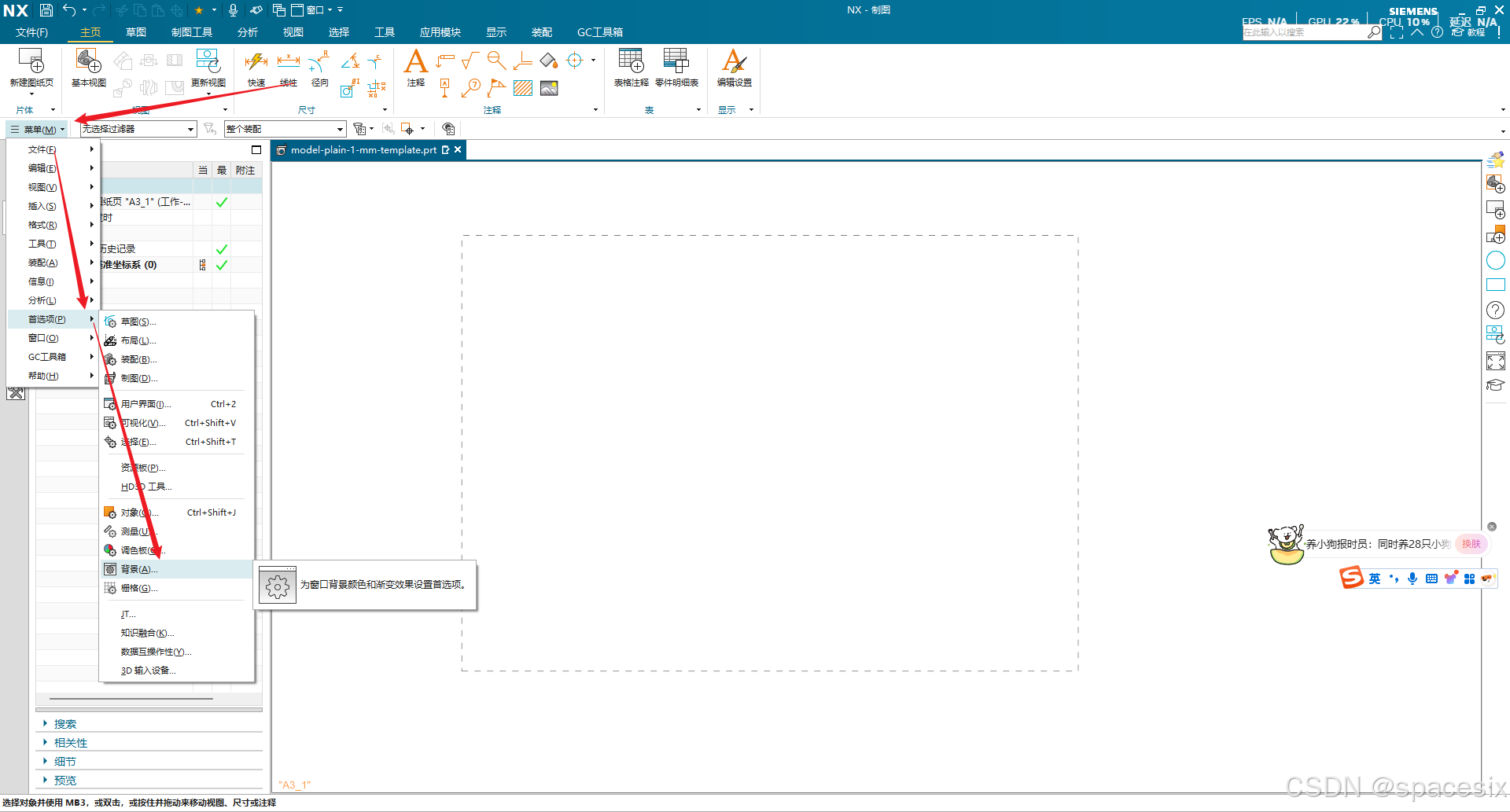The image size is (1510, 812).
Task: Click the Undo arrow icon
Action: click(69, 10)
